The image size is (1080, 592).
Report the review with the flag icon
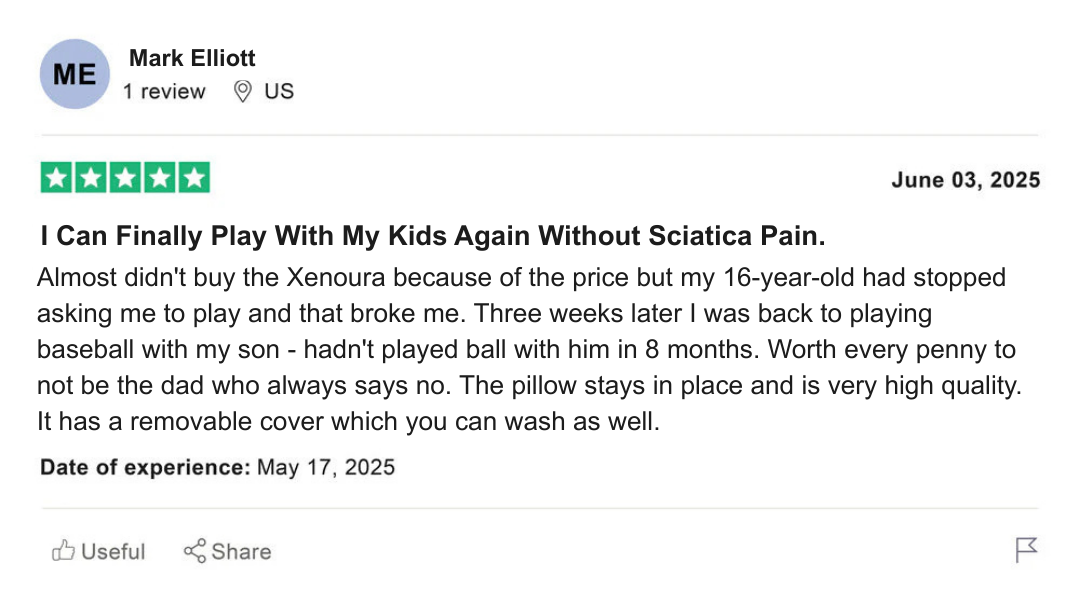coord(1026,549)
